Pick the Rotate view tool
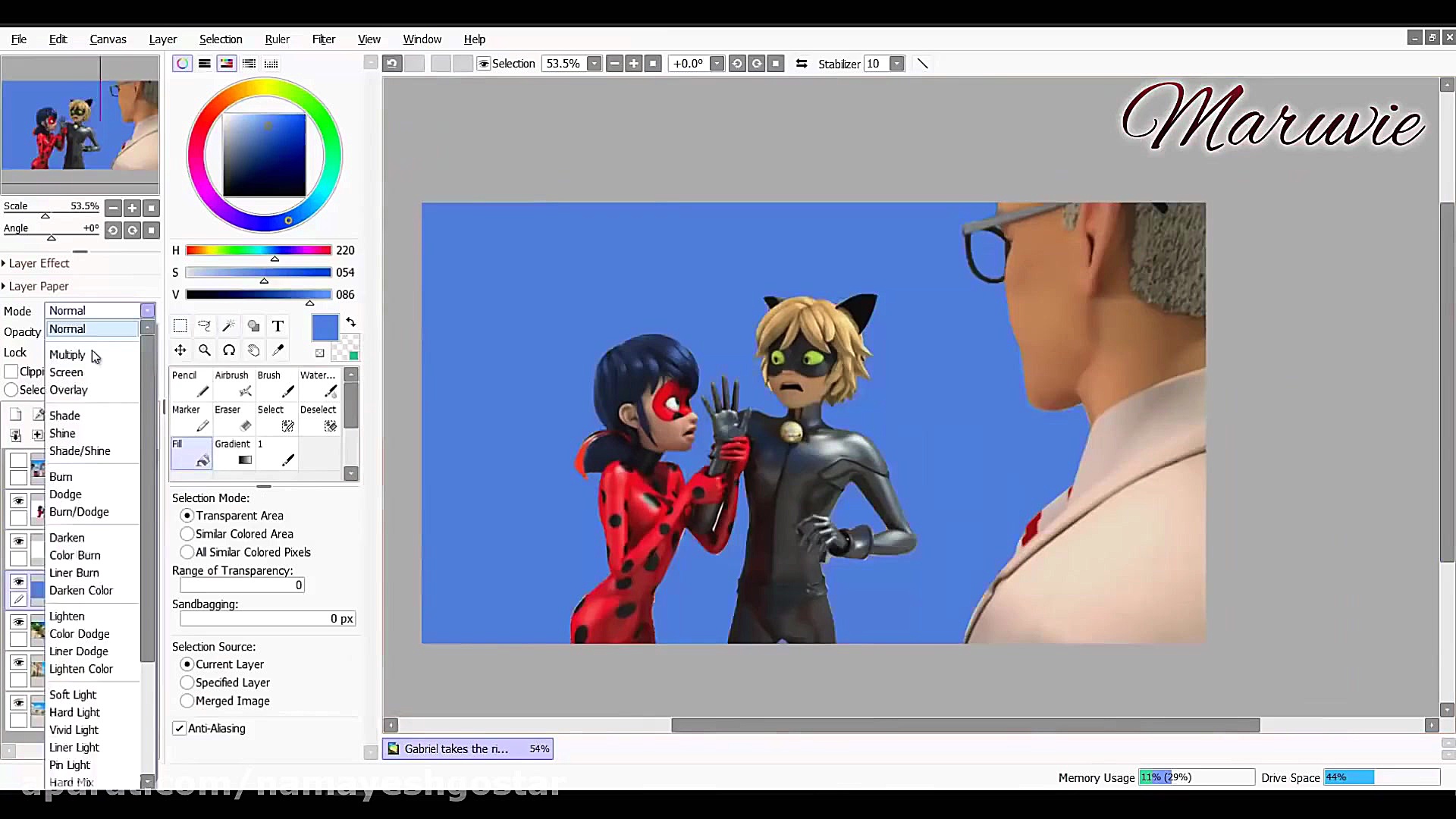The width and height of the screenshot is (1456, 819). [229, 350]
